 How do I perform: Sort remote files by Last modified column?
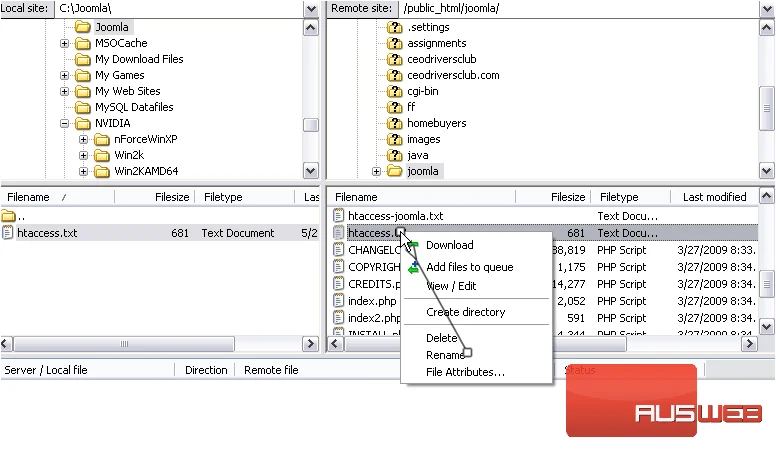pos(714,197)
